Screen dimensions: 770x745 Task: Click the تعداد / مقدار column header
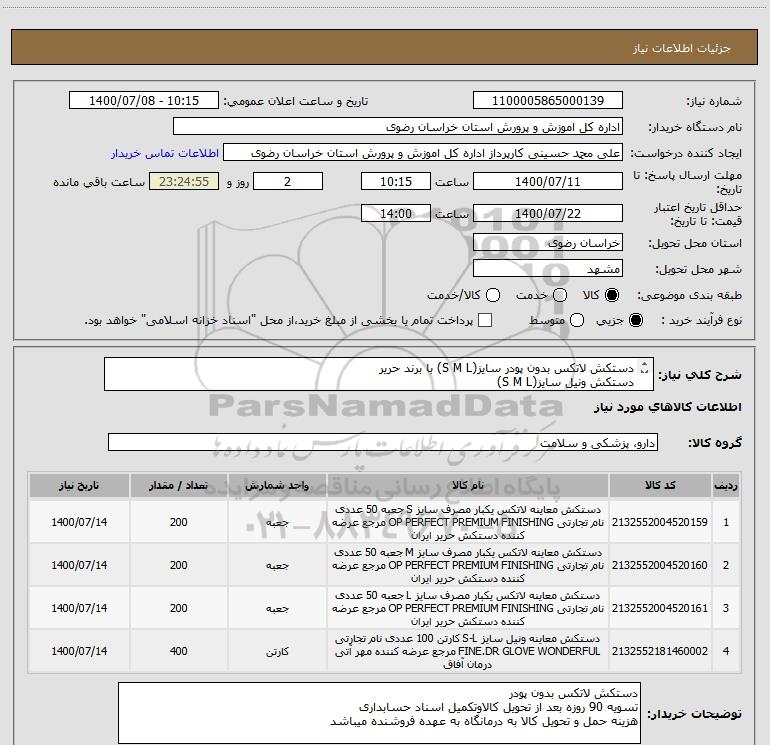tap(178, 486)
